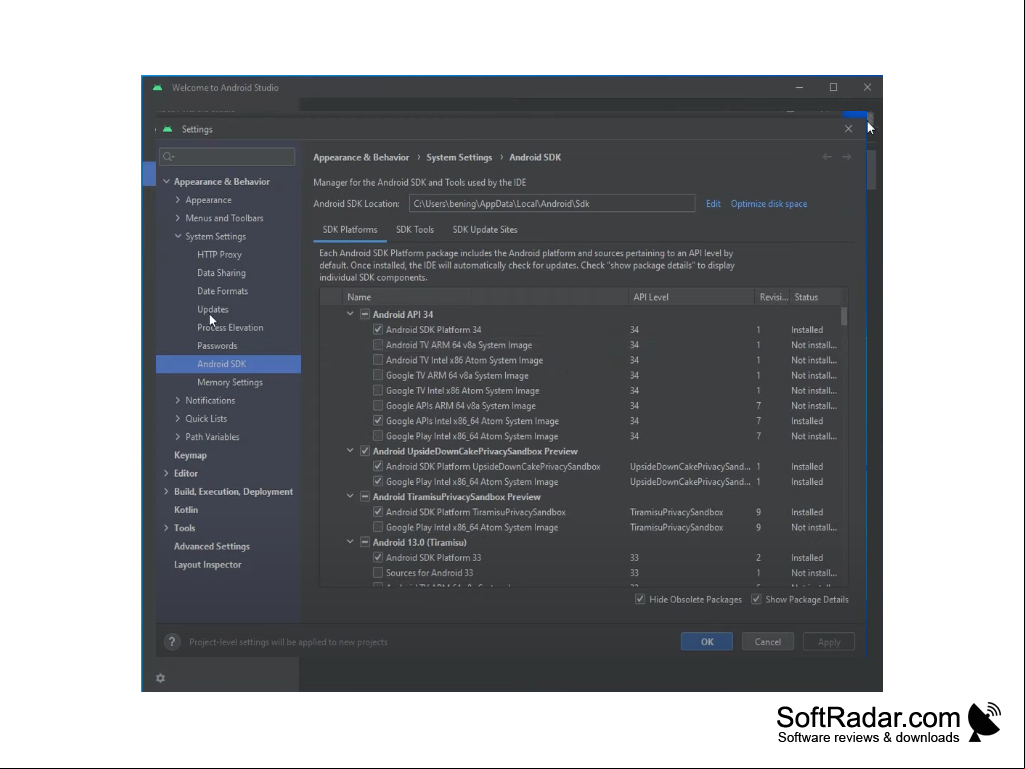
Task: Open SDK Update Sites tab
Action: [485, 230]
